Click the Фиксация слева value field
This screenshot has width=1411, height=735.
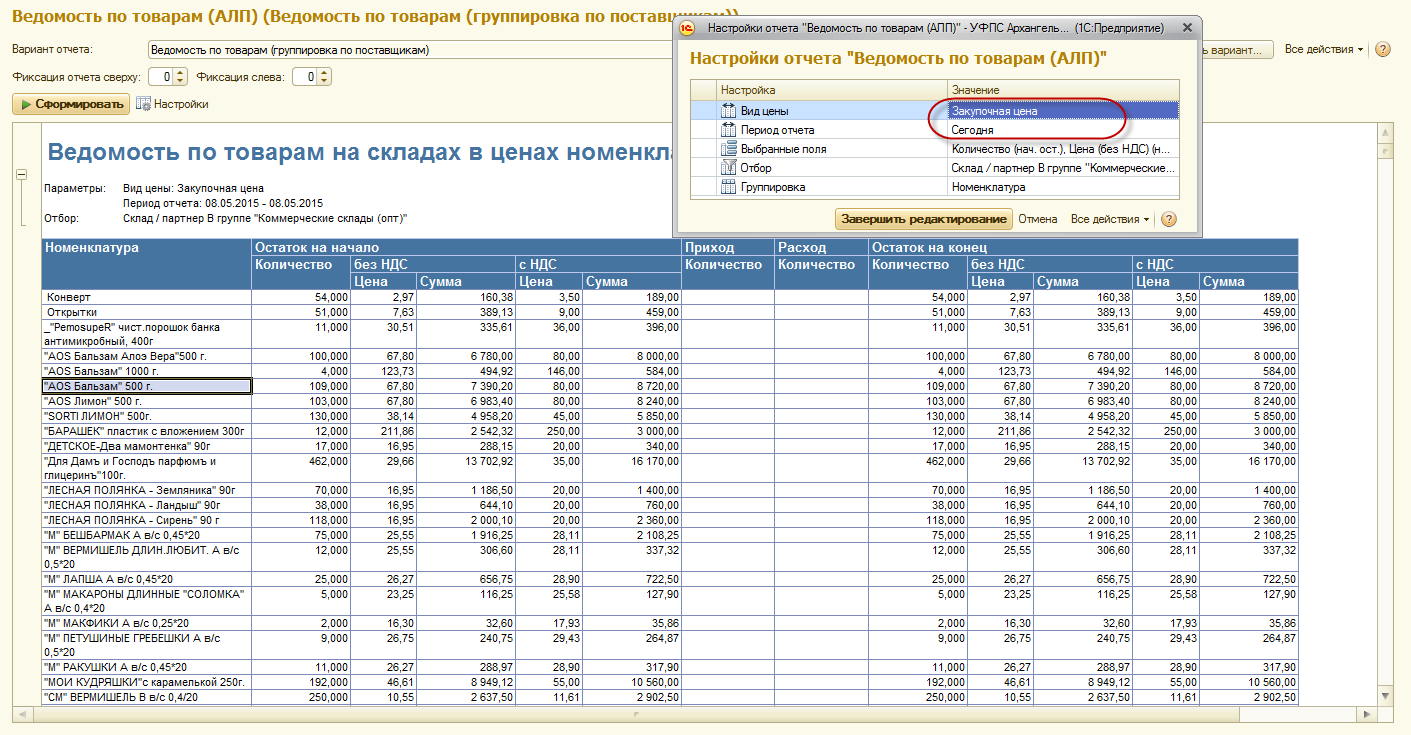tap(304, 77)
